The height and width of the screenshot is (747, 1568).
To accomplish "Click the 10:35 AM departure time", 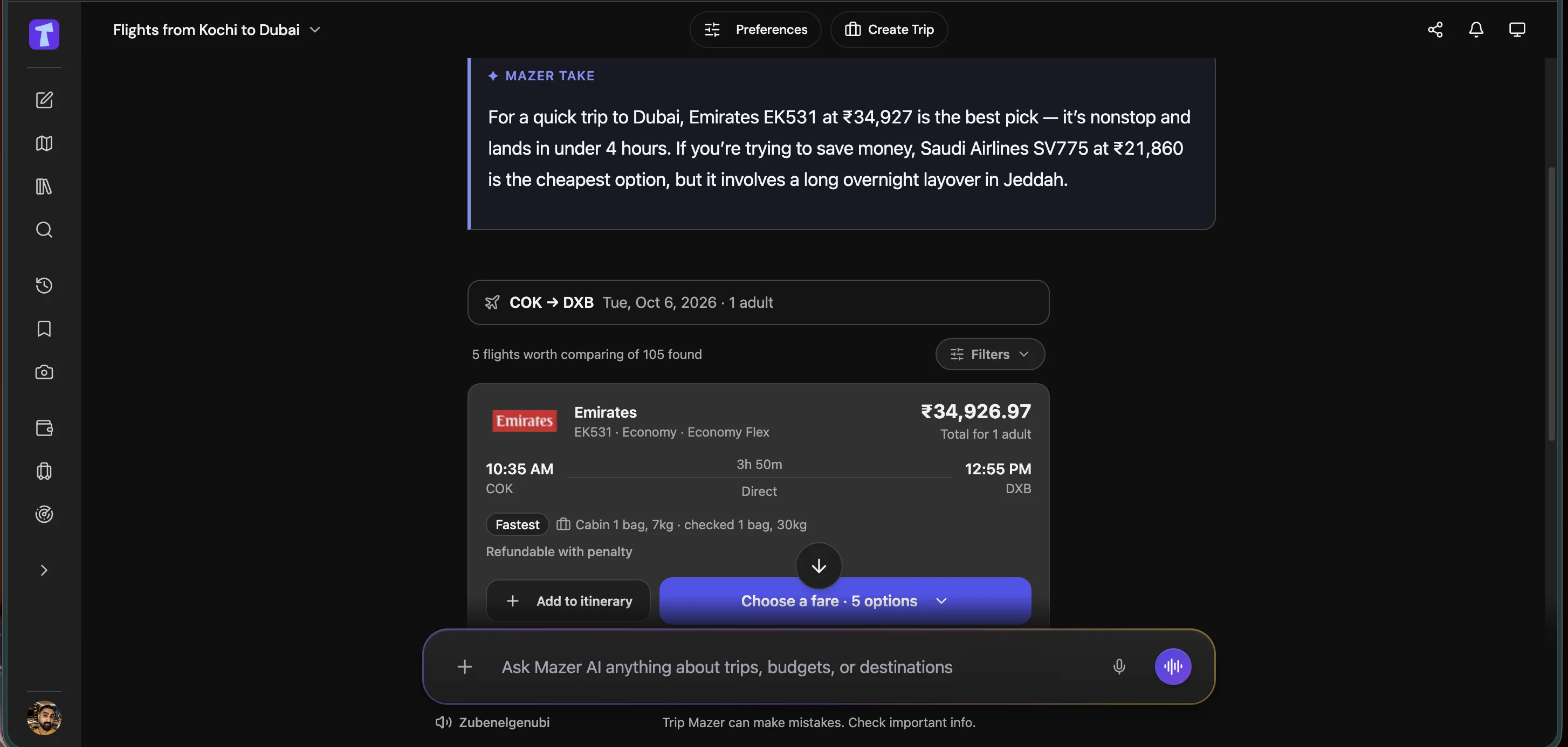I will point(519,469).
